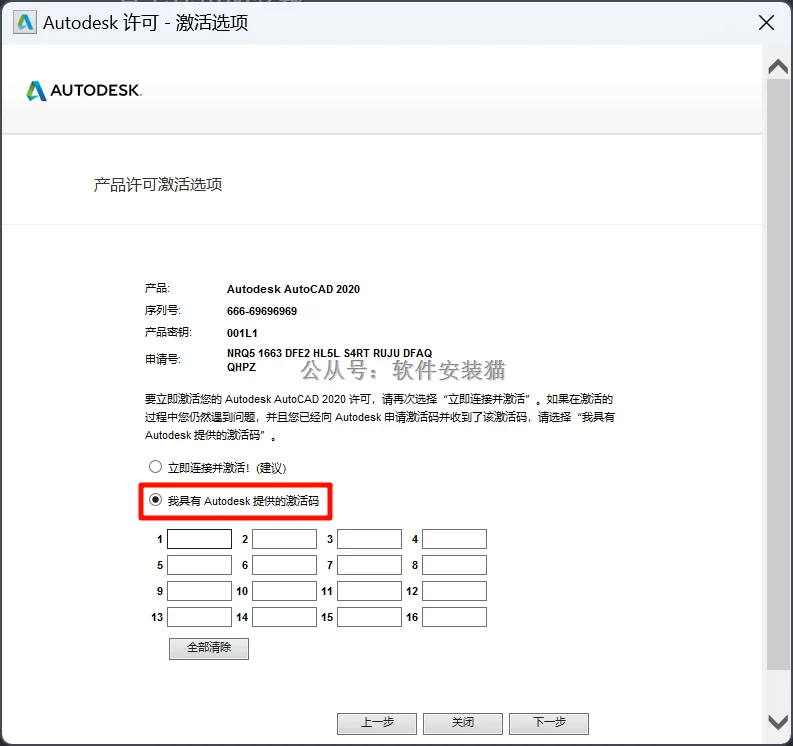Click the request code starting NRQ5 1663
793x746 pixels.
pyautogui.click(x=329, y=360)
